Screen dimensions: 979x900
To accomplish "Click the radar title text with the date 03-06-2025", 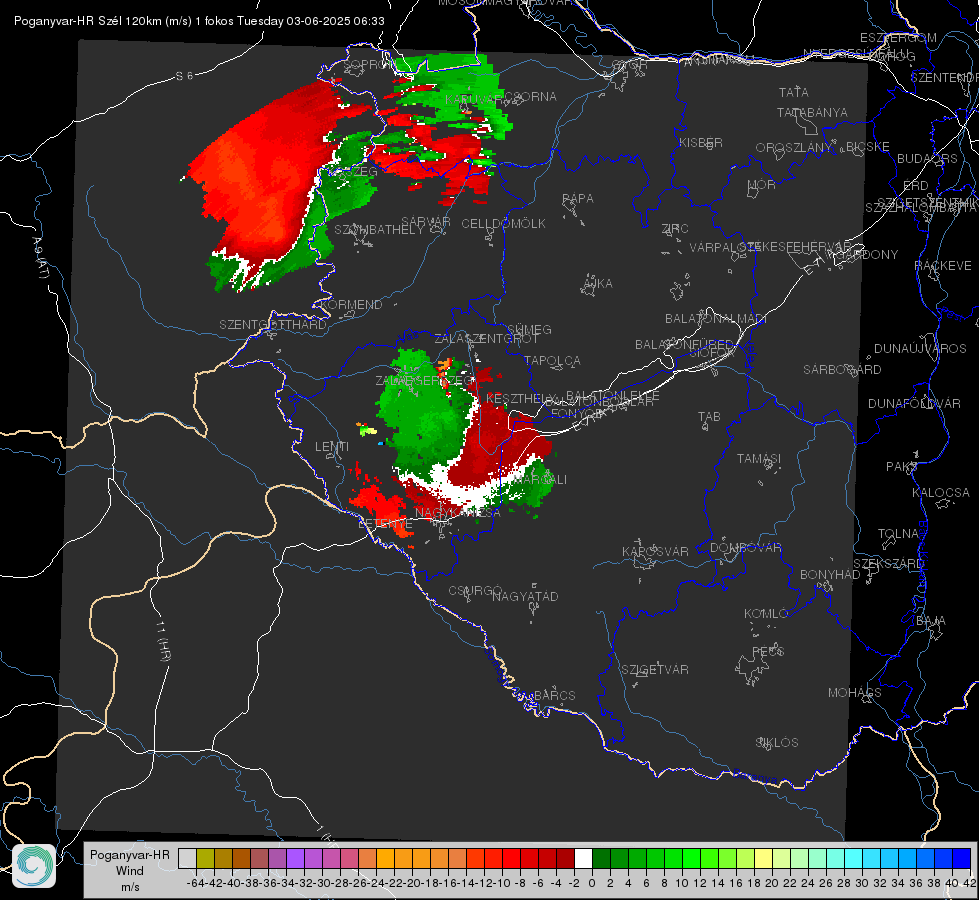I will click(199, 21).
